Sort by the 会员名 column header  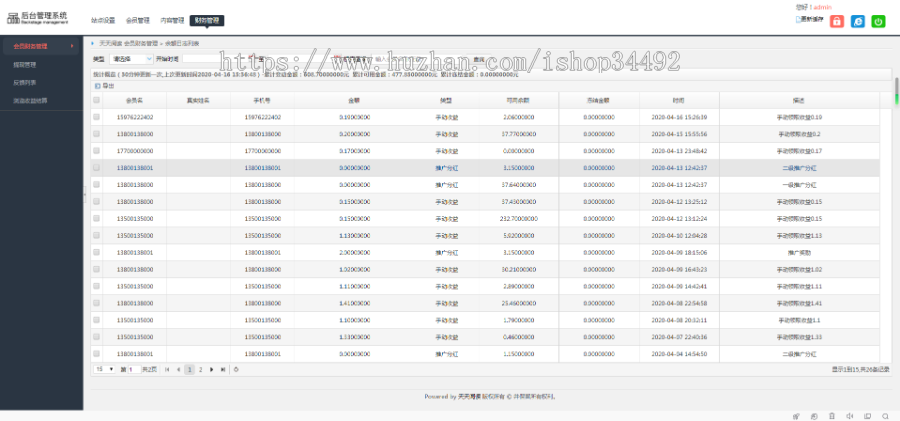[x=134, y=100]
